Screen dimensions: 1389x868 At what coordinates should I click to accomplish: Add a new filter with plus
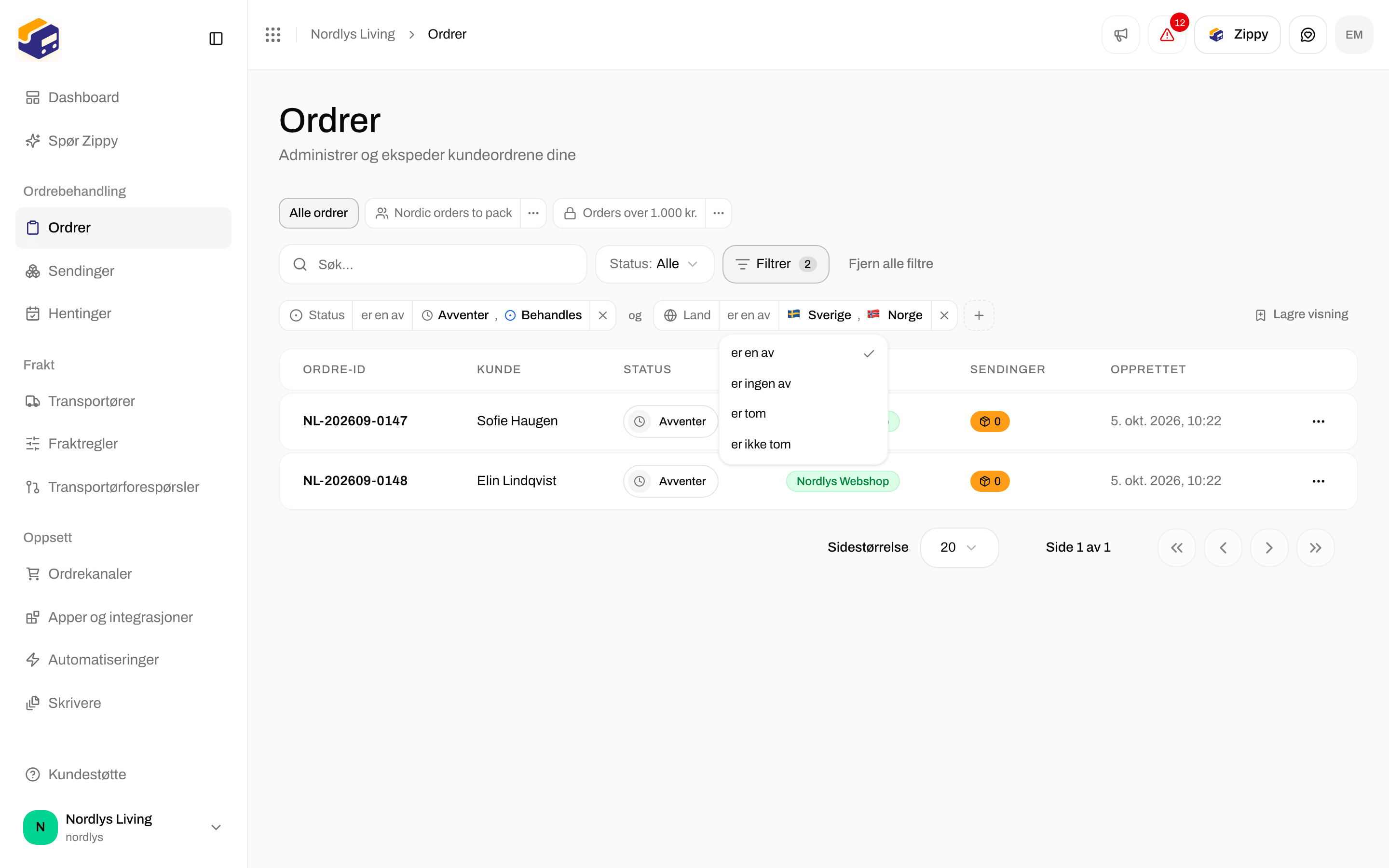tap(979, 315)
